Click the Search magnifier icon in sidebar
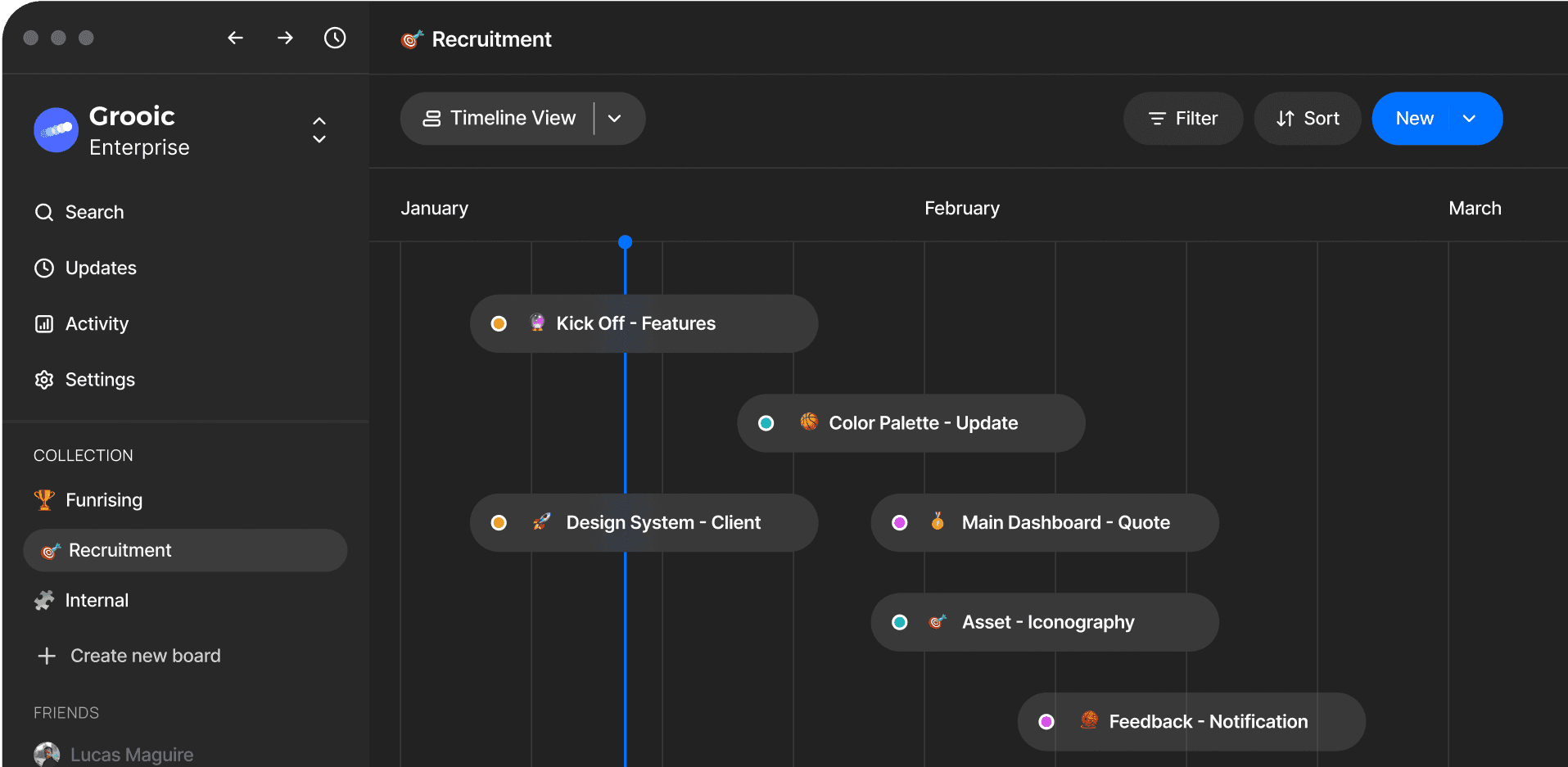This screenshot has width=1568, height=767. (x=44, y=213)
